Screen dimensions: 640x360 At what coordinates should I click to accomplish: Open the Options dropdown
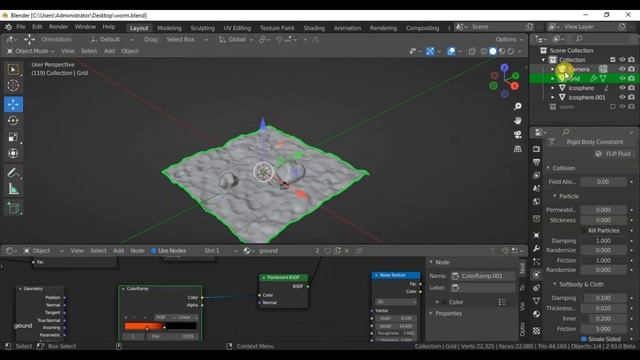(x=509, y=40)
